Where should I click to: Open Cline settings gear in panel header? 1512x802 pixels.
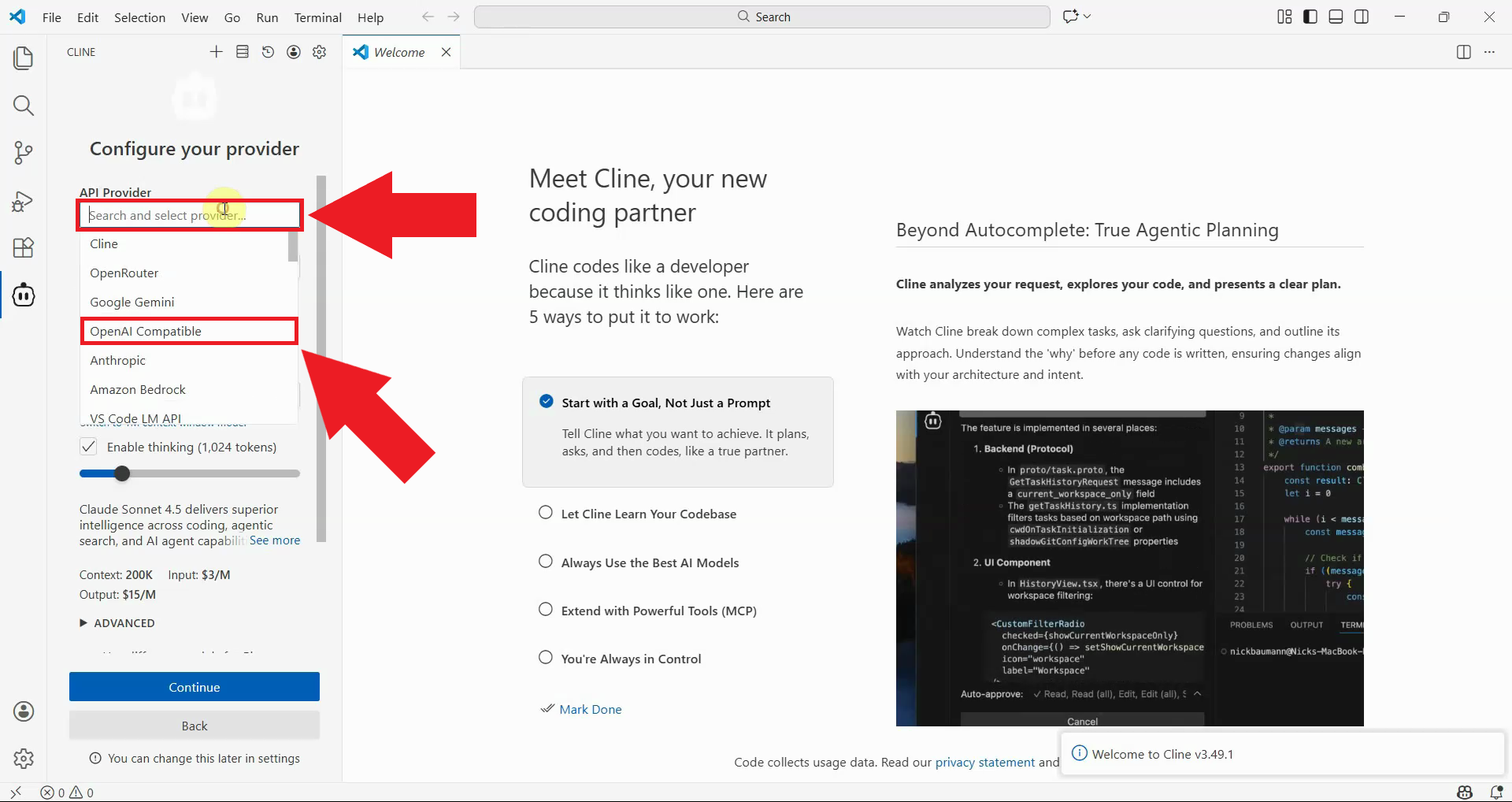point(319,52)
